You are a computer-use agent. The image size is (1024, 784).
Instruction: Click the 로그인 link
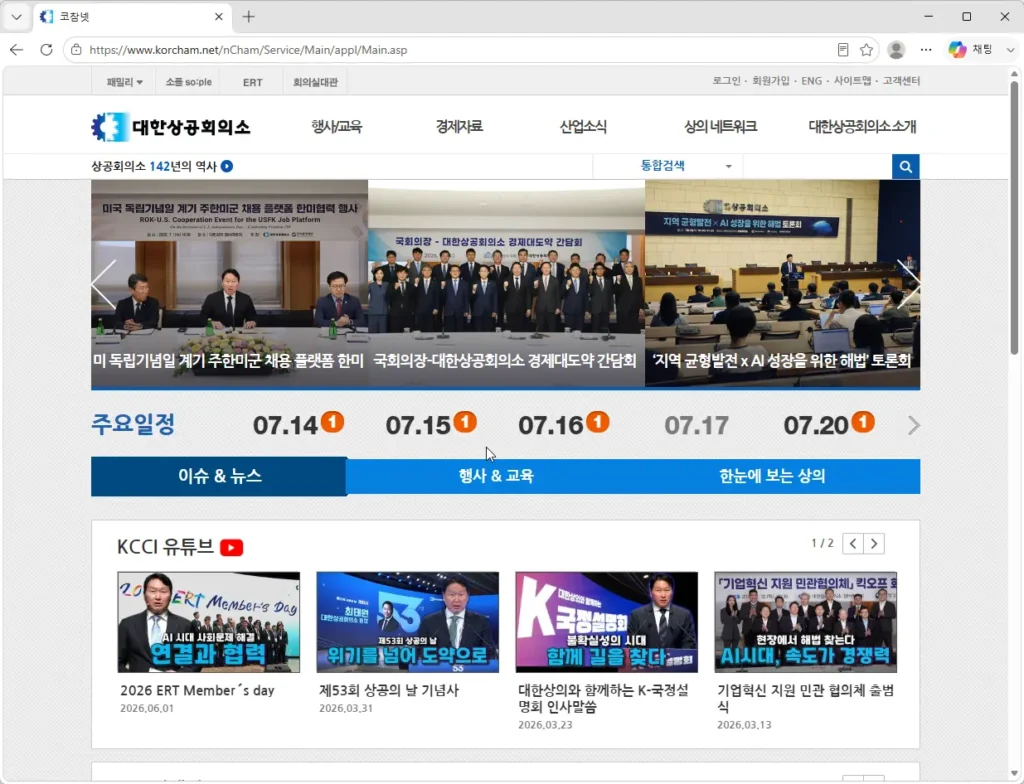(x=726, y=80)
